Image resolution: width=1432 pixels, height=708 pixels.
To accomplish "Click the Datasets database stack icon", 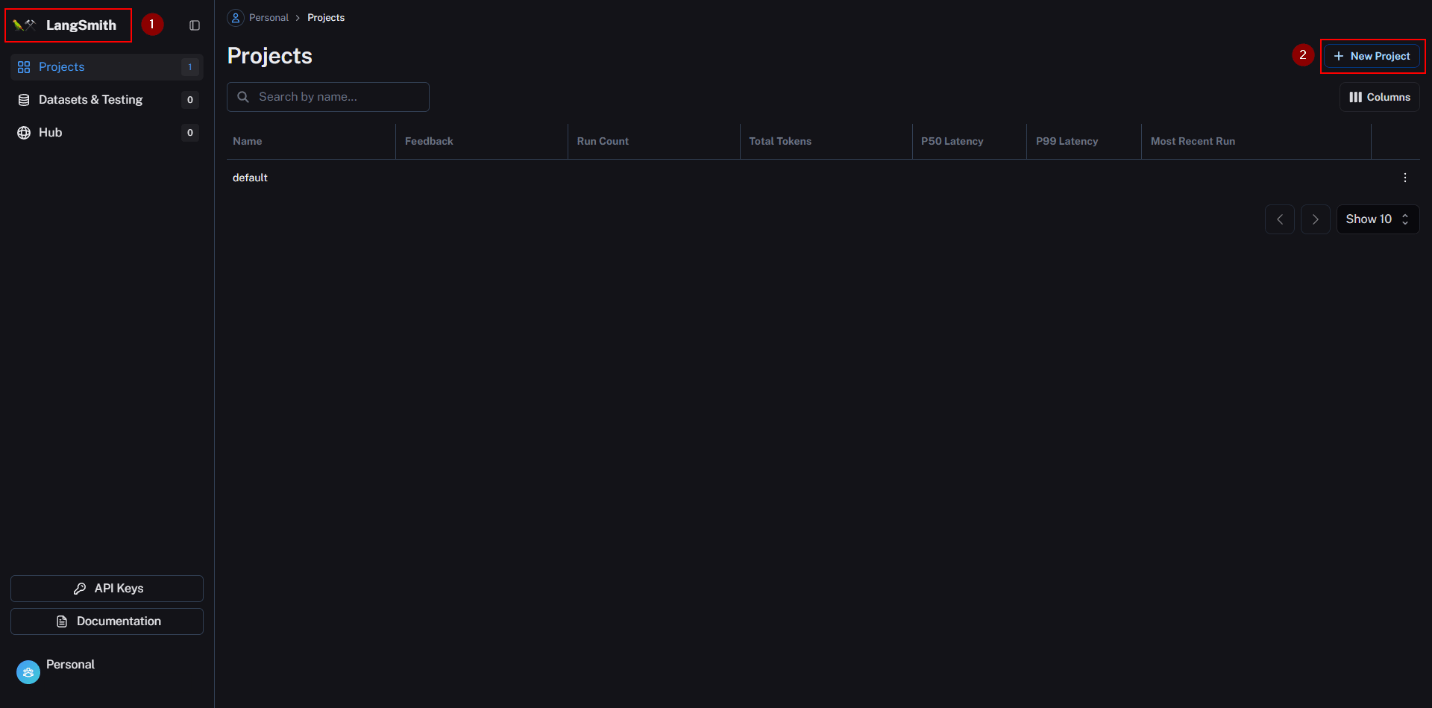I will coord(24,100).
